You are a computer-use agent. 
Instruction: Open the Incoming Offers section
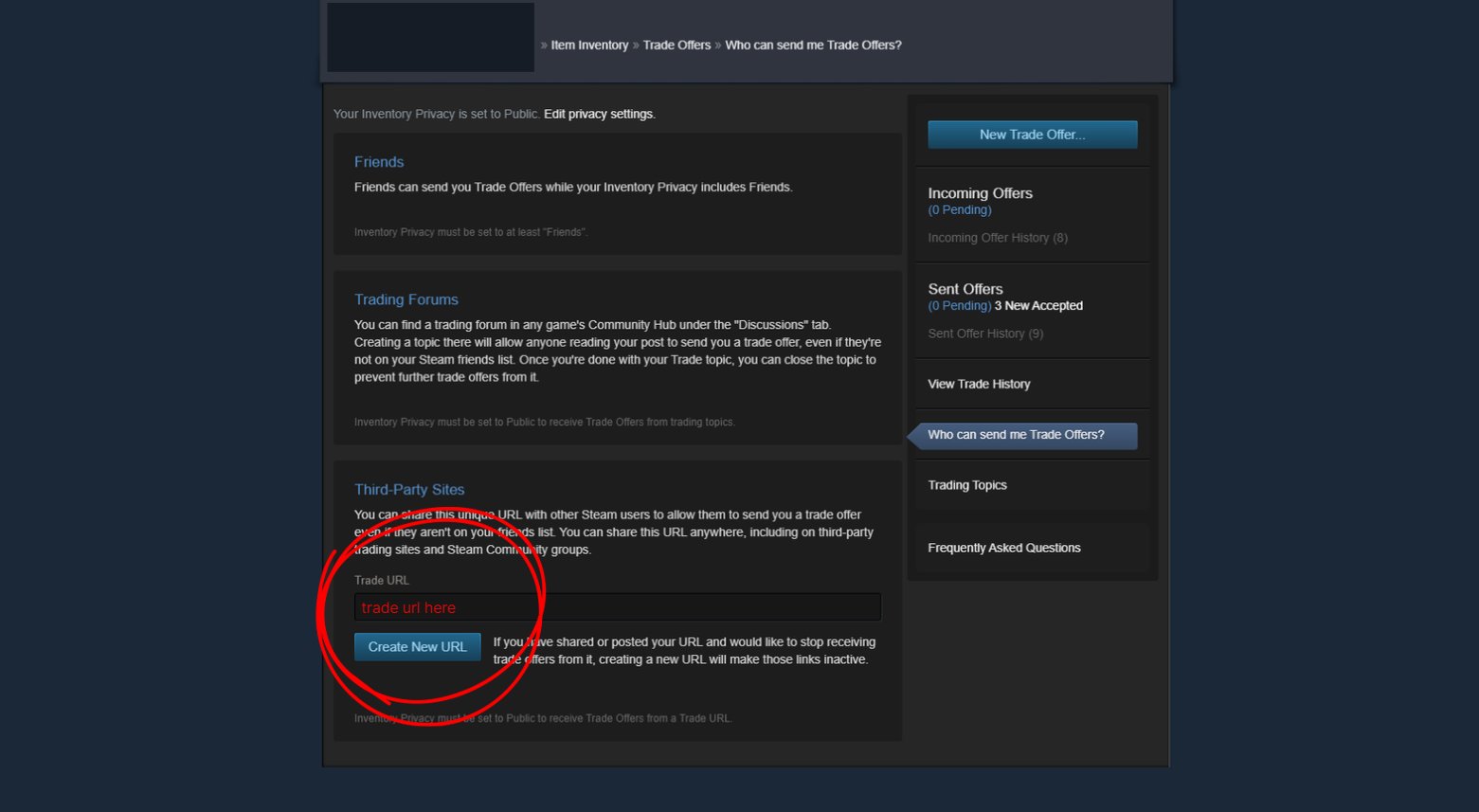pos(980,193)
